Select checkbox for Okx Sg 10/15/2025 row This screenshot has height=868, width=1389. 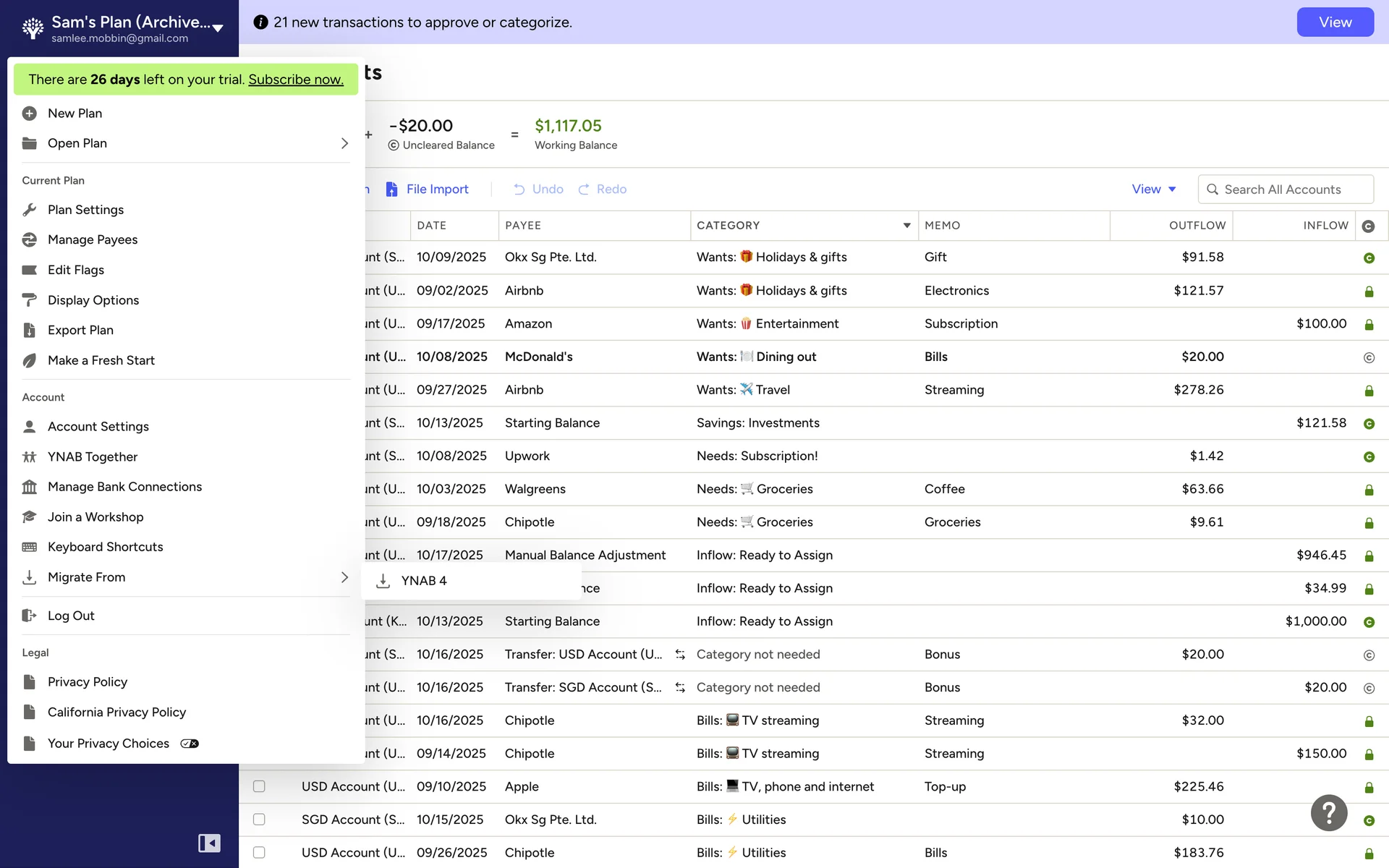click(x=259, y=820)
